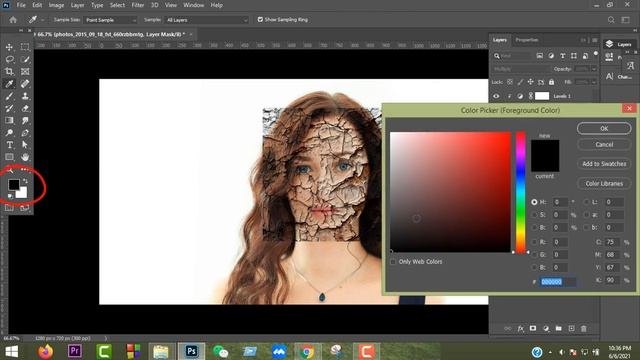
Task: Select the H hue radio button
Action: (534, 202)
